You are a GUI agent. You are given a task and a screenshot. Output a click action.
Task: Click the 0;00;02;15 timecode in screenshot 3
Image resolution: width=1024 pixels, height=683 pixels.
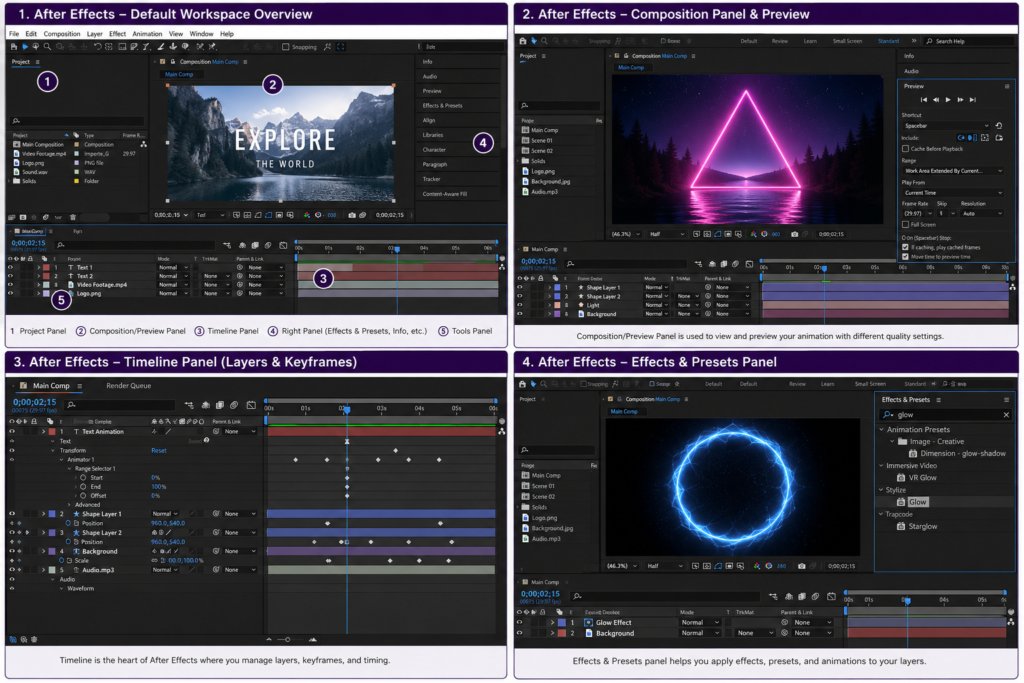tap(34, 402)
